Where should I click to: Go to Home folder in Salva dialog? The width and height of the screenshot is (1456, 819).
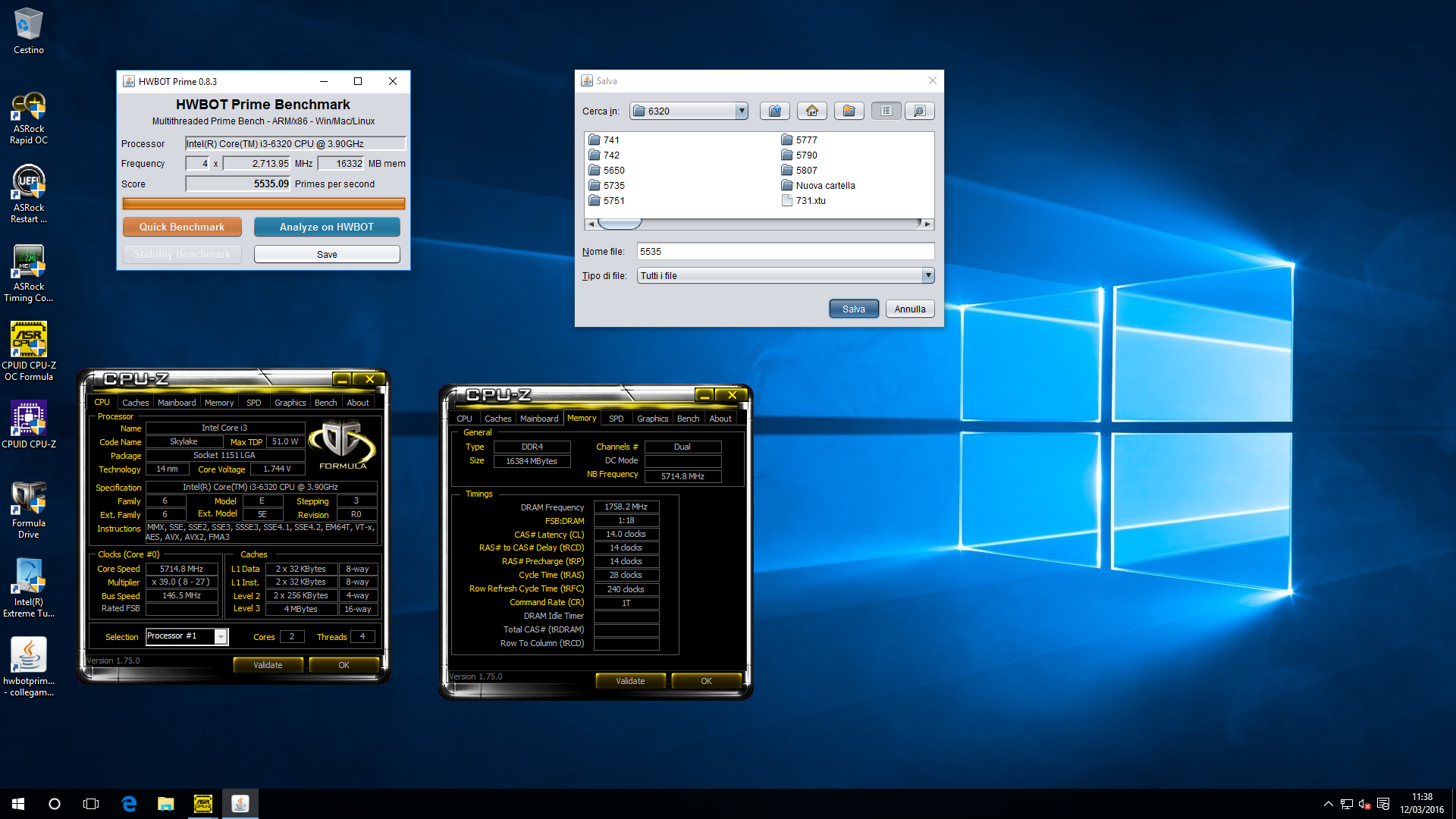(x=812, y=111)
